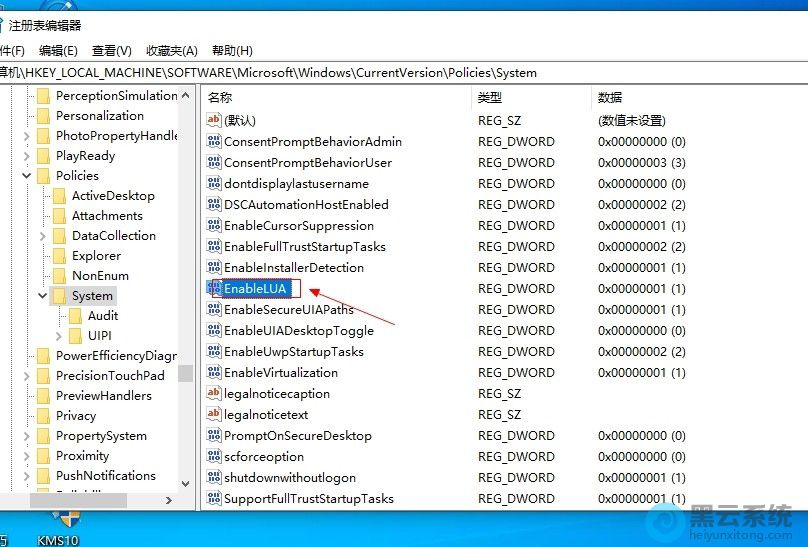Screen dimensions: 808x547
Task: Collapse the System tree node
Action: coord(43,296)
